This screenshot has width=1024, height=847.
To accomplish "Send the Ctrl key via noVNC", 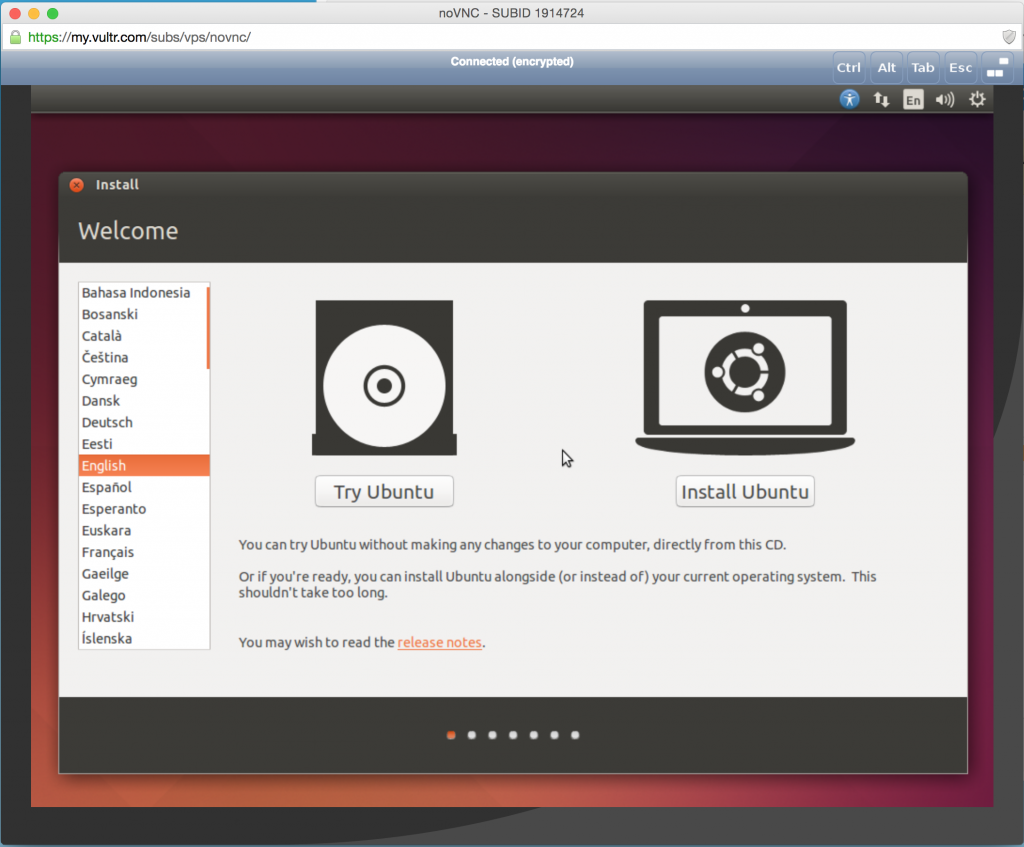I will (848, 67).
